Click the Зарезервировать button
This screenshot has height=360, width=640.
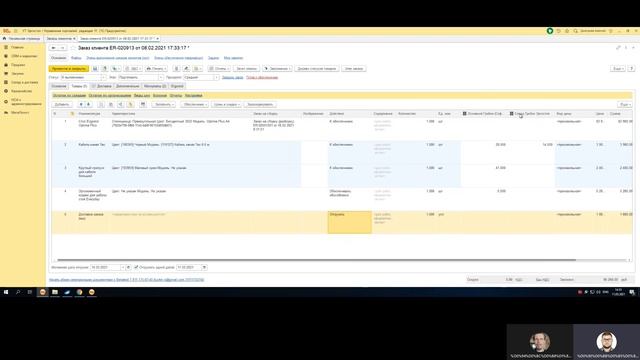point(260,105)
